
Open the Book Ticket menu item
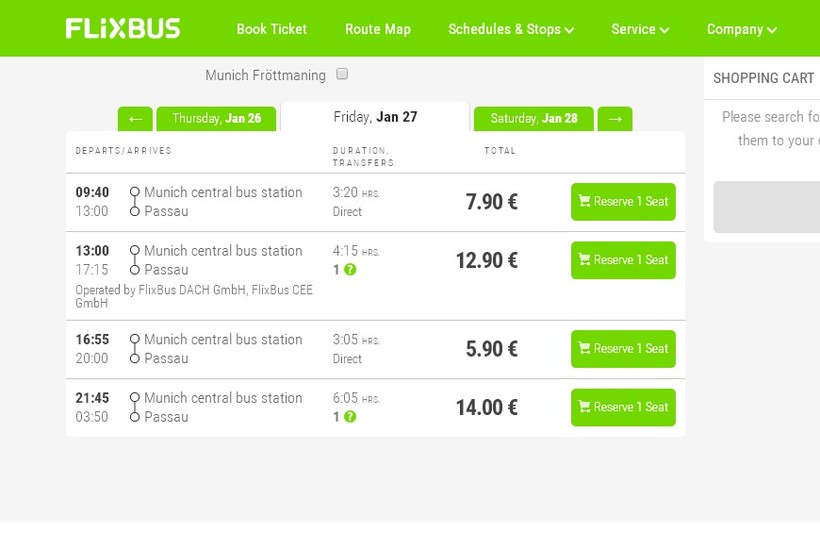tap(272, 29)
